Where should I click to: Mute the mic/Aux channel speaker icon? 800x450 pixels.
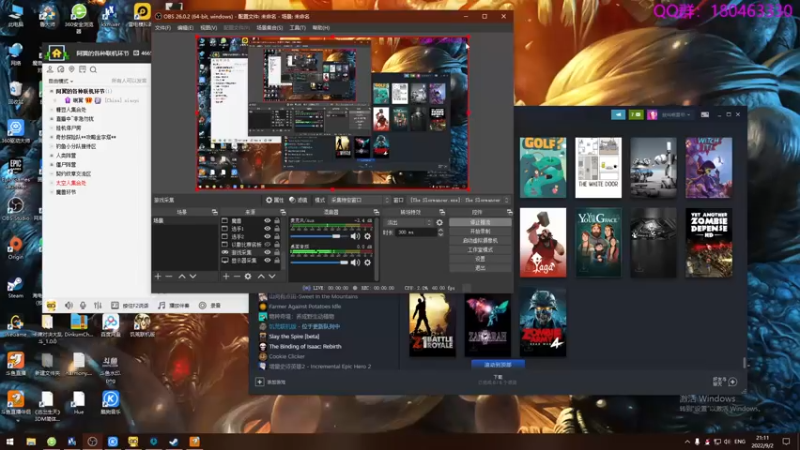point(355,236)
